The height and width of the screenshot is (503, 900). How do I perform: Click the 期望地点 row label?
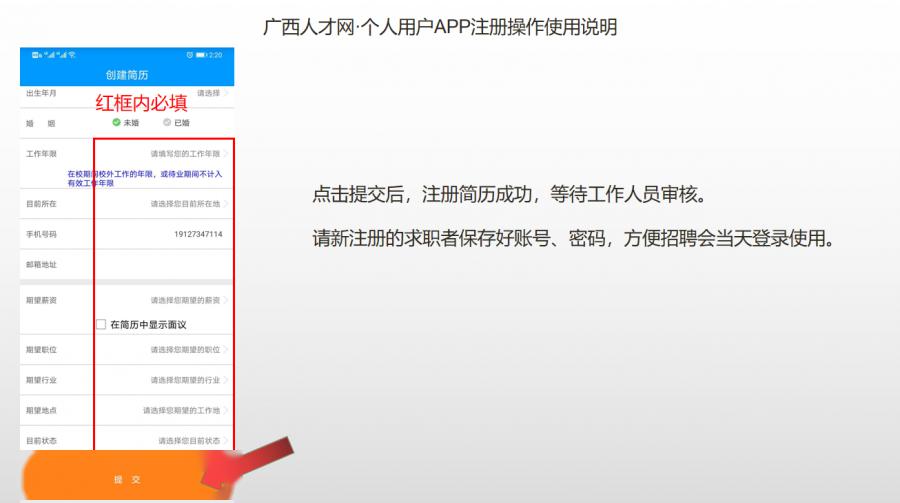[41, 411]
